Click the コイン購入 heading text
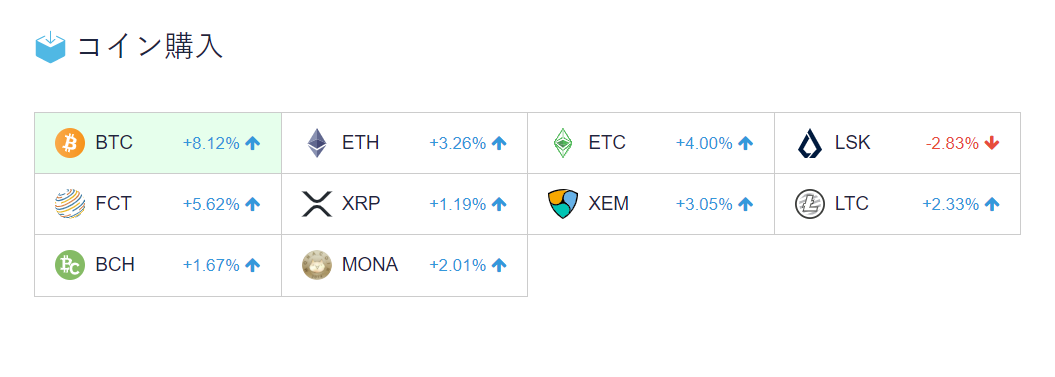The image size is (1055, 377). click(150, 47)
